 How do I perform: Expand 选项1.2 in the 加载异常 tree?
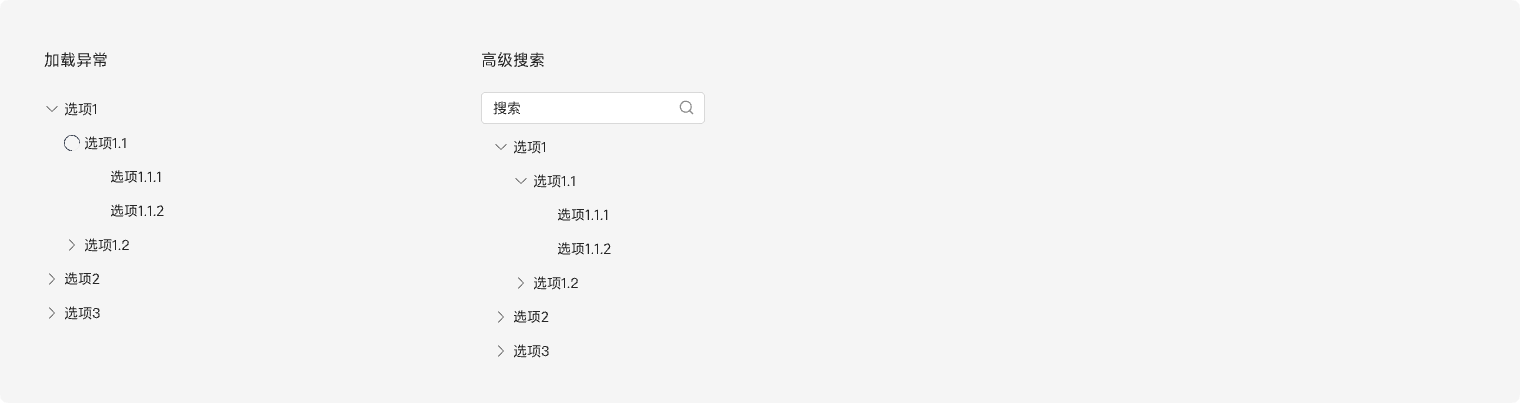pyautogui.click(x=72, y=245)
